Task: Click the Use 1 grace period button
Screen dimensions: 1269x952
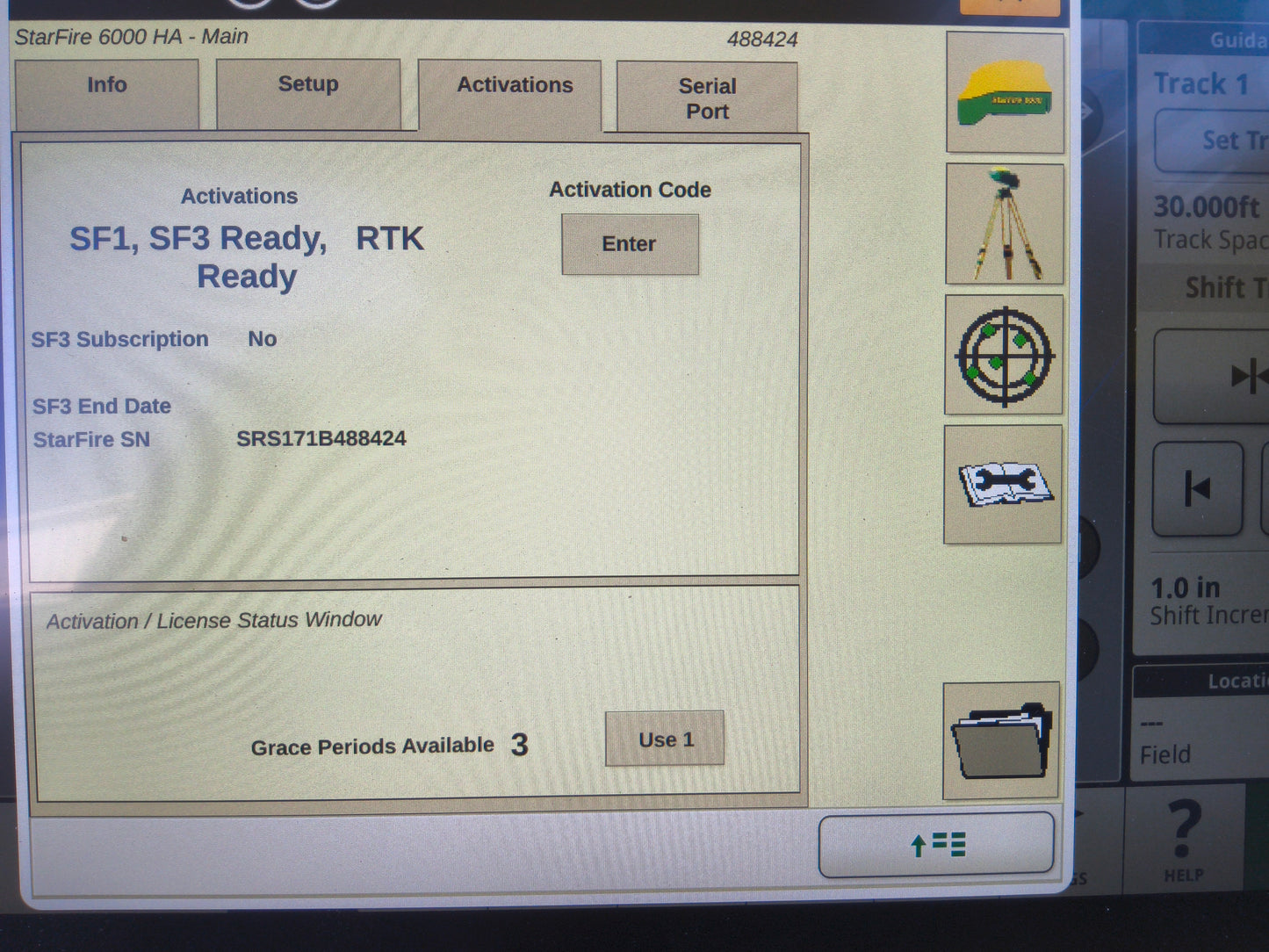Action: (x=665, y=739)
